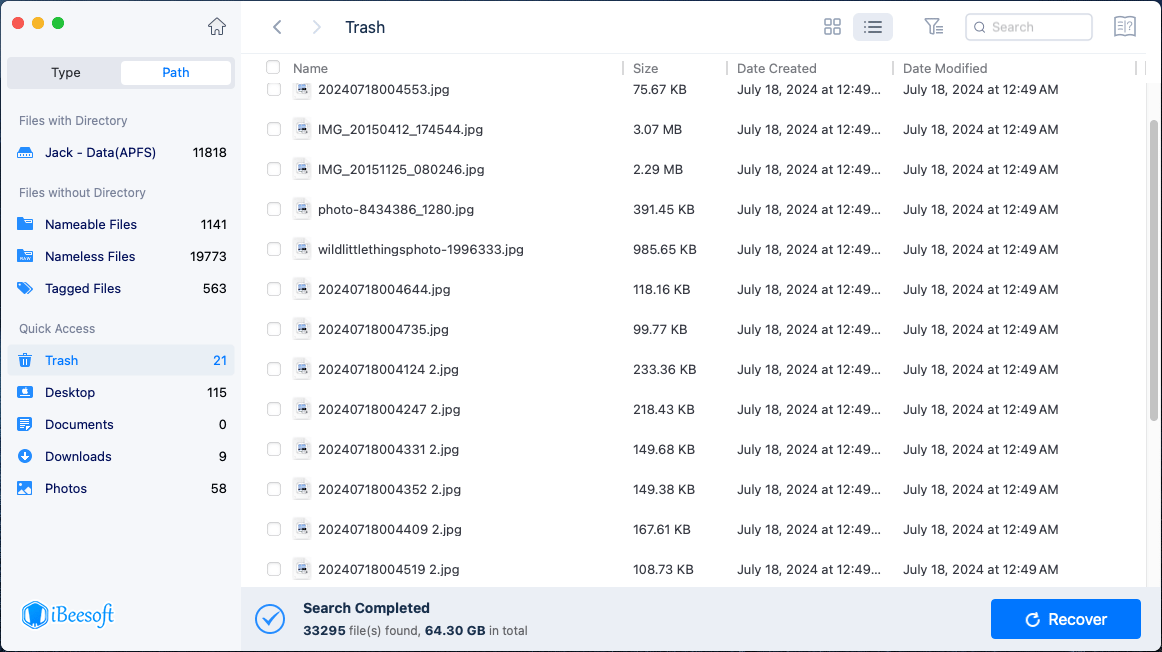Open Nameless Files category
The width and height of the screenshot is (1162, 652).
121,256
